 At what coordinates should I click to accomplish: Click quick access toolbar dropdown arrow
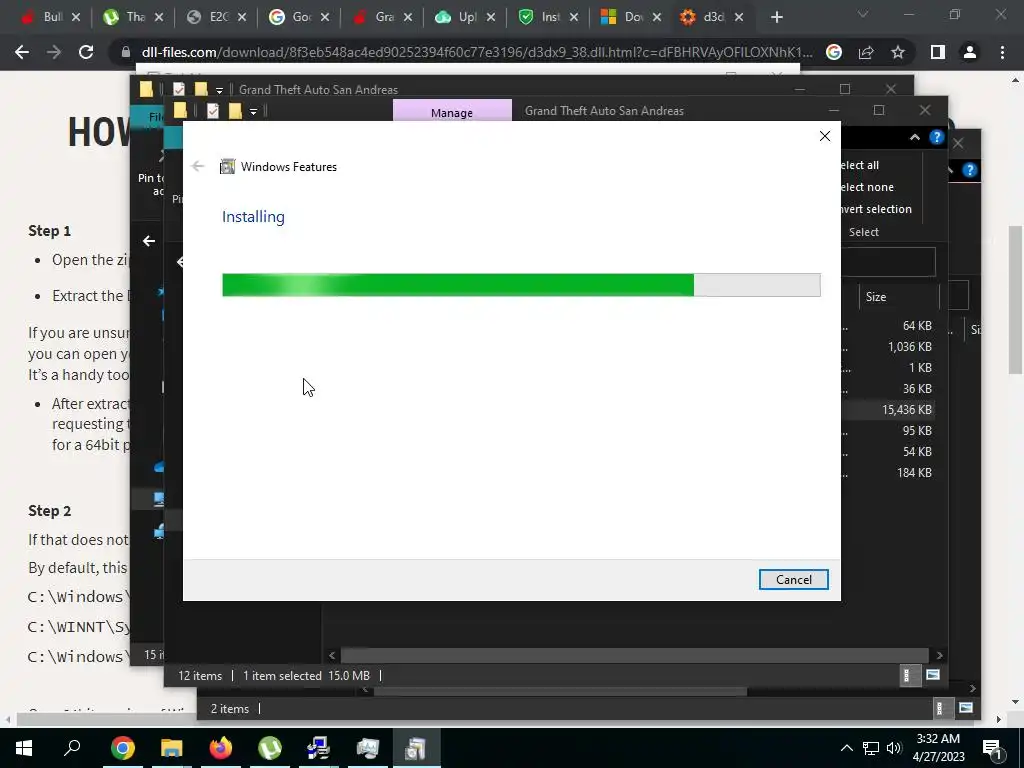tap(253, 112)
